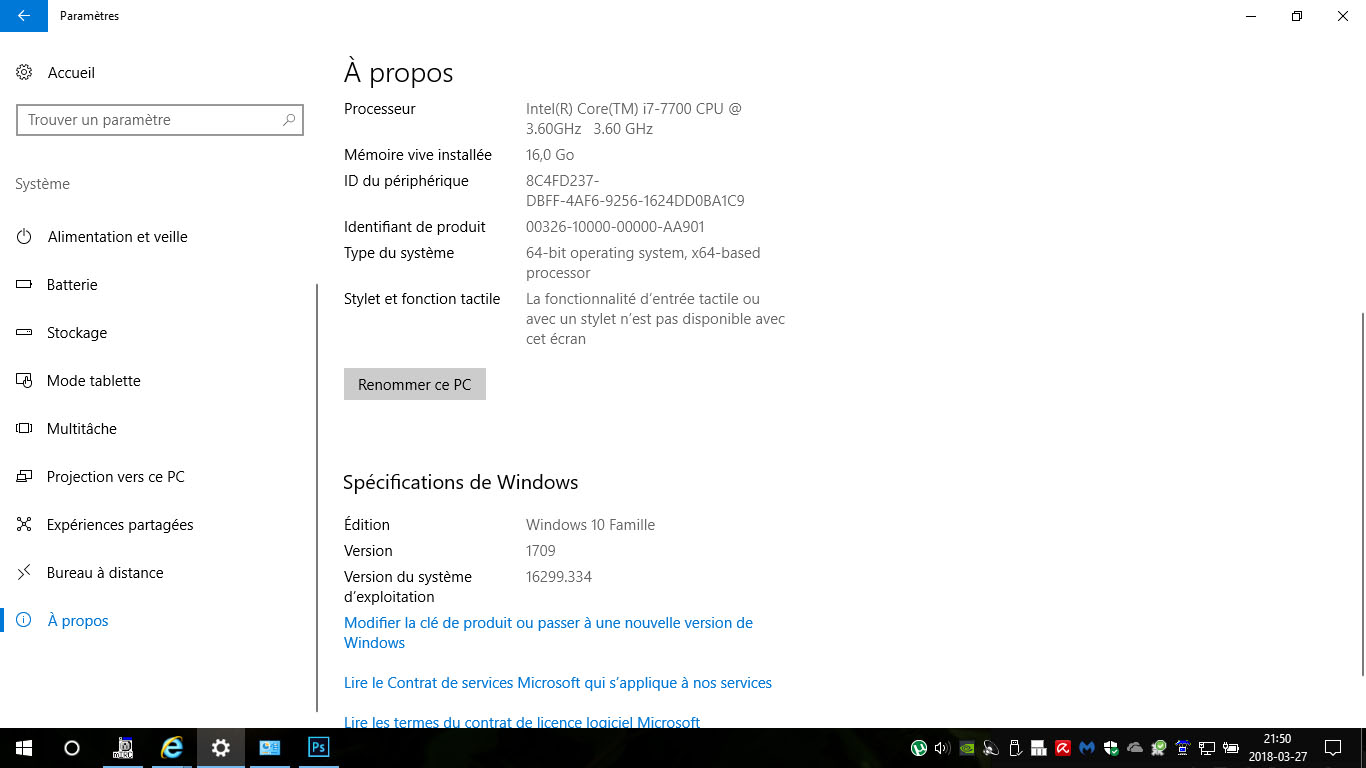Open Bureau à distance settings

(104, 573)
